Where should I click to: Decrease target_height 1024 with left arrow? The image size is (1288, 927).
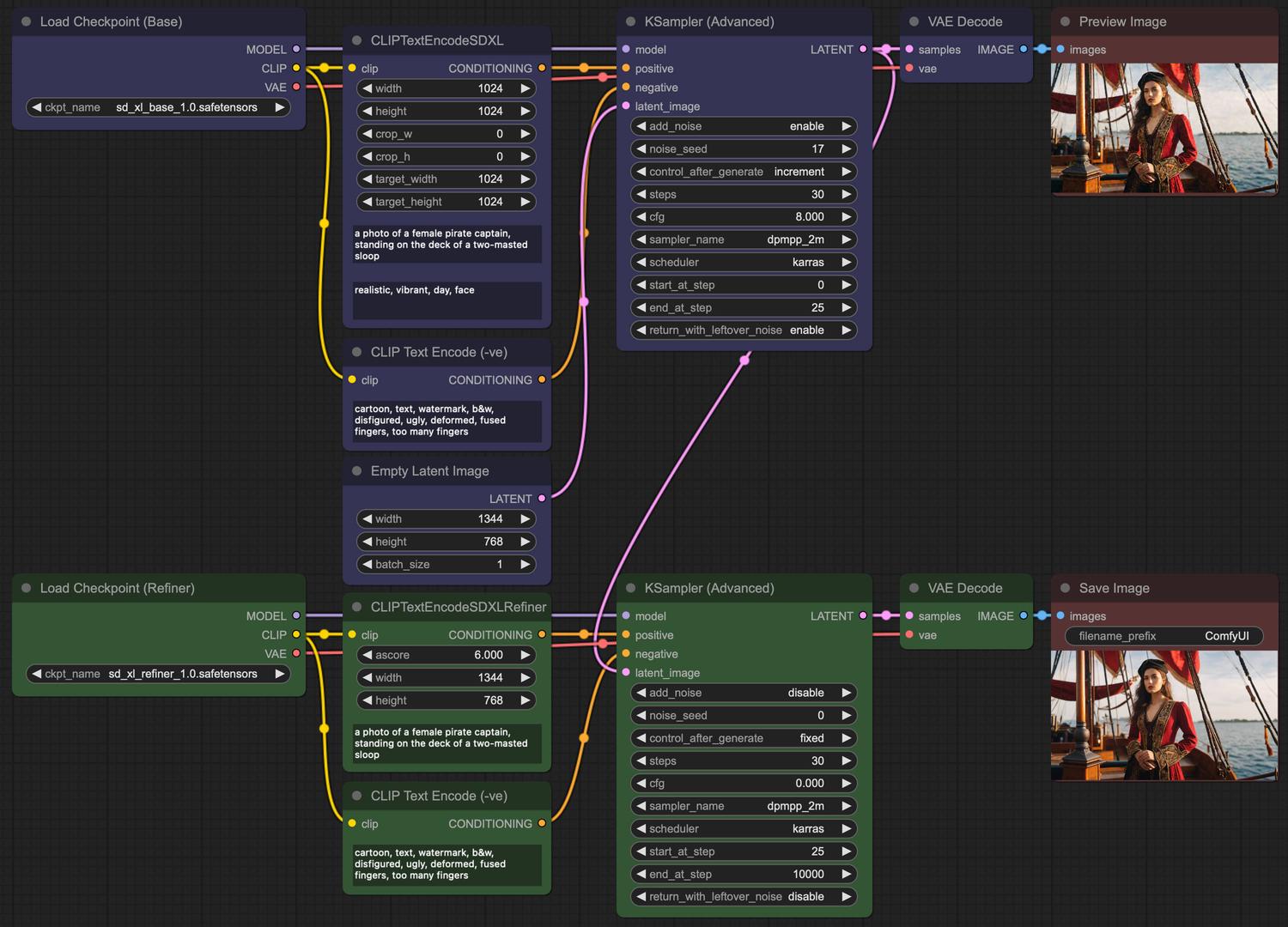tap(368, 202)
